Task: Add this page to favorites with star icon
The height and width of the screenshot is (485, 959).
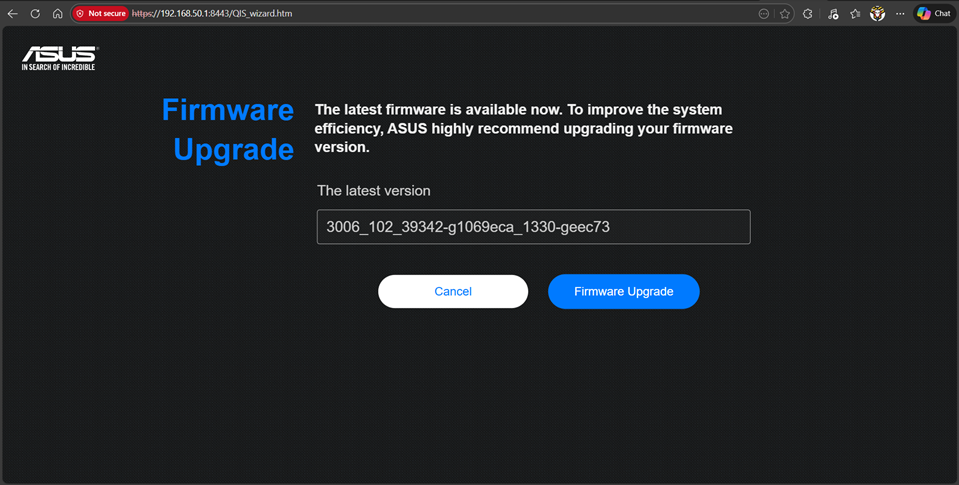Action: click(x=785, y=14)
